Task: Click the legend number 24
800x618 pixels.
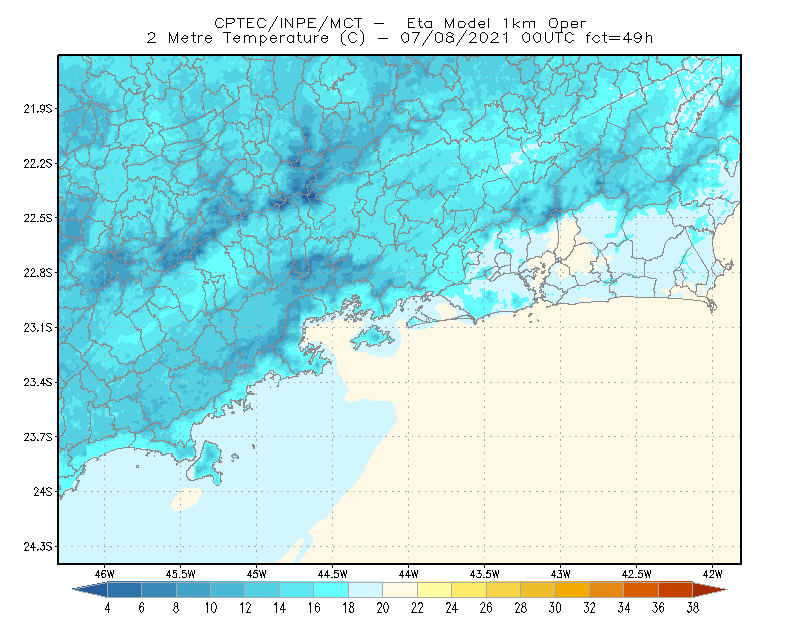Action: click(x=452, y=608)
